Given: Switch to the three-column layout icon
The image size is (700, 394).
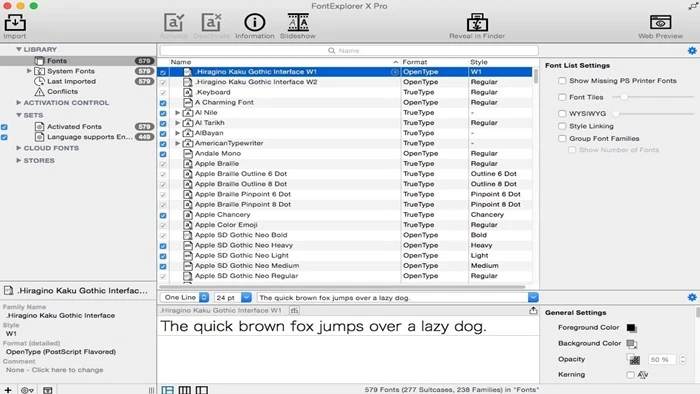Looking at the screenshot, I should pos(184,390).
